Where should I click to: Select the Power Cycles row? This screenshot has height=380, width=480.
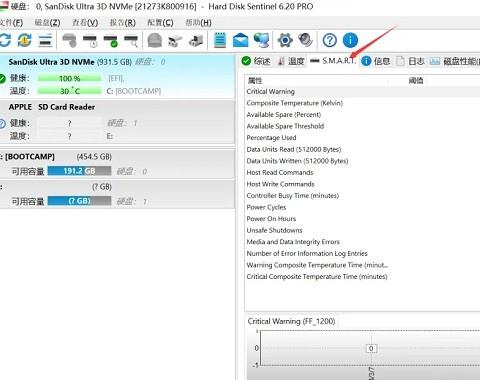coord(362,207)
